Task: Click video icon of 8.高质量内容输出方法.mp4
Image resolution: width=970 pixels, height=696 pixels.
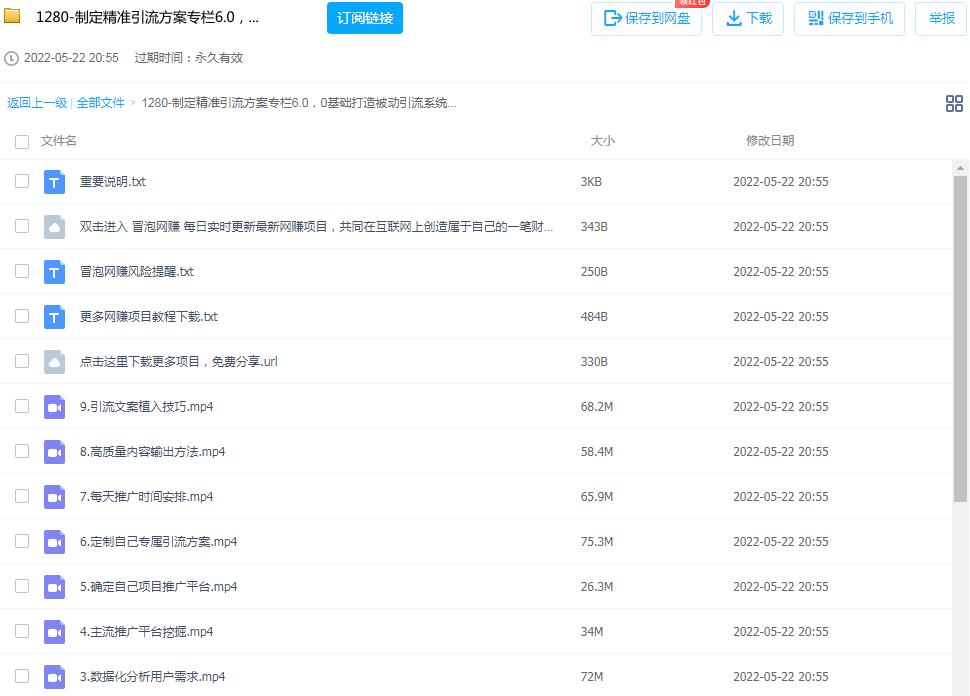Action: [54, 452]
